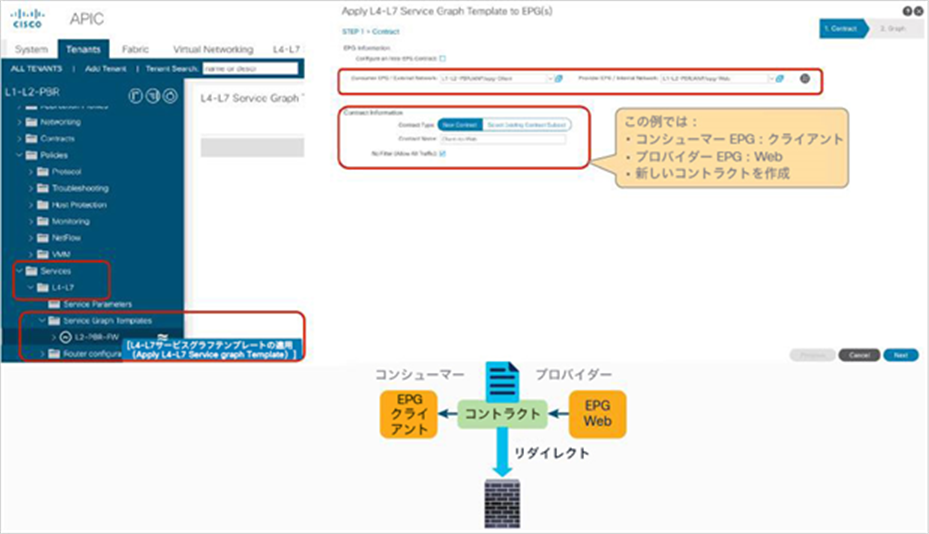Click the dark round add icon after Provider EPG
929x534 pixels.
pos(805,78)
